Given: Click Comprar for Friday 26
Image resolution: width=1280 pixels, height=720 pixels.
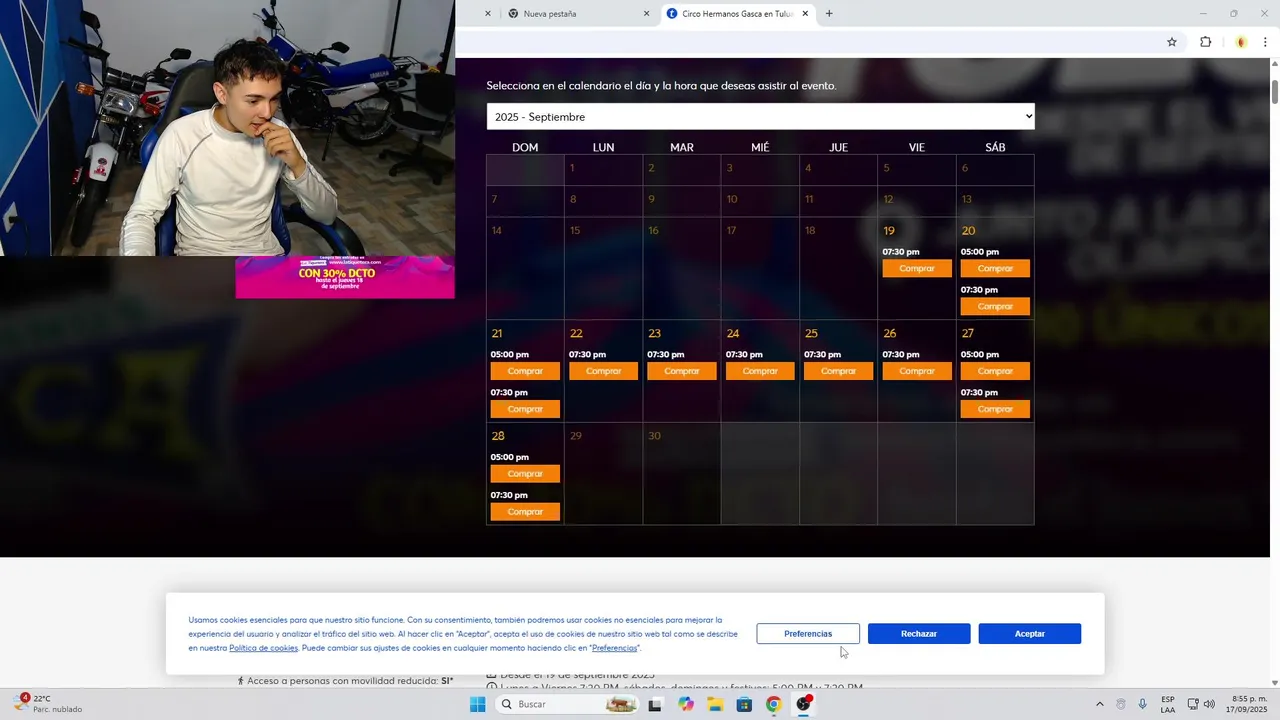Looking at the screenshot, I should [917, 371].
